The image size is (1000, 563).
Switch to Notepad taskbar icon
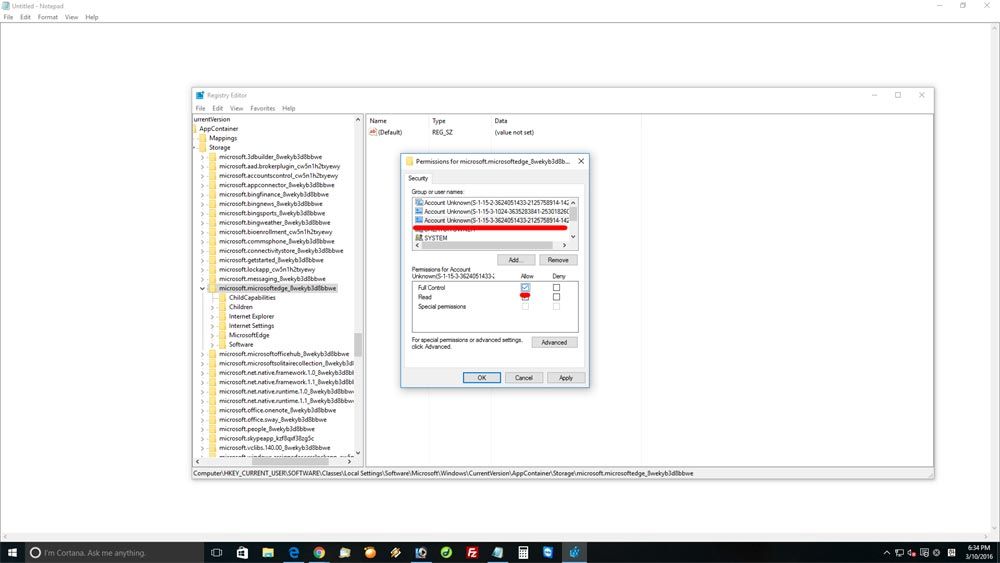497,552
